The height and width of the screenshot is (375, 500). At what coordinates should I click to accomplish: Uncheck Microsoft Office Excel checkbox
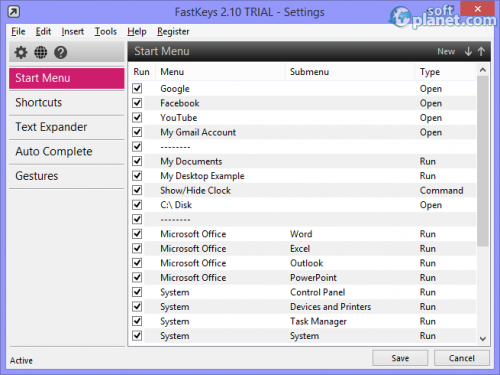click(137, 248)
